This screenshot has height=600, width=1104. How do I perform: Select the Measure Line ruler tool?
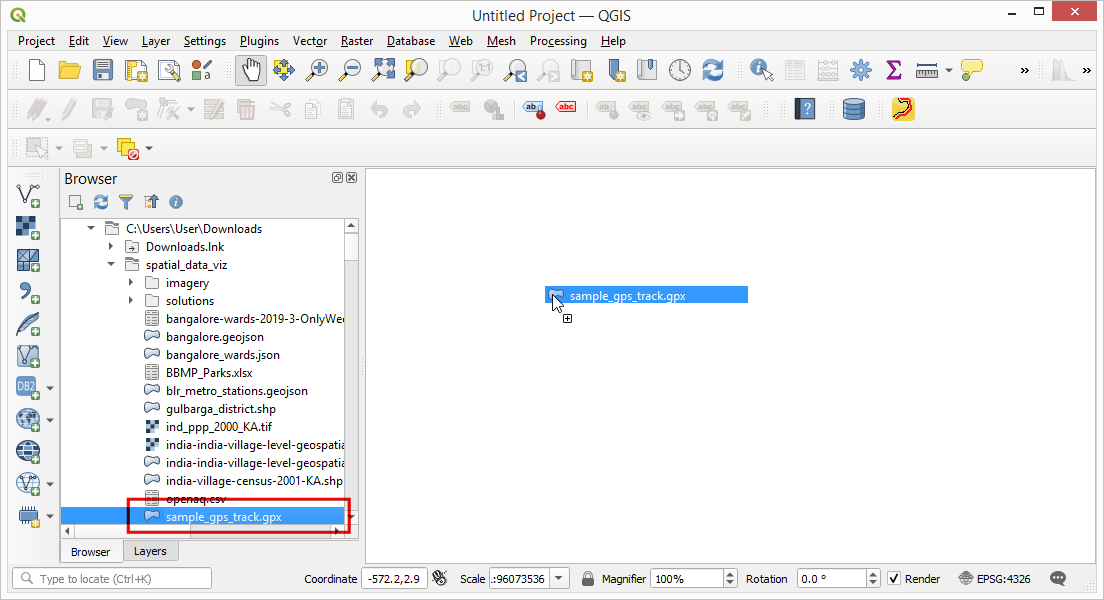927,70
